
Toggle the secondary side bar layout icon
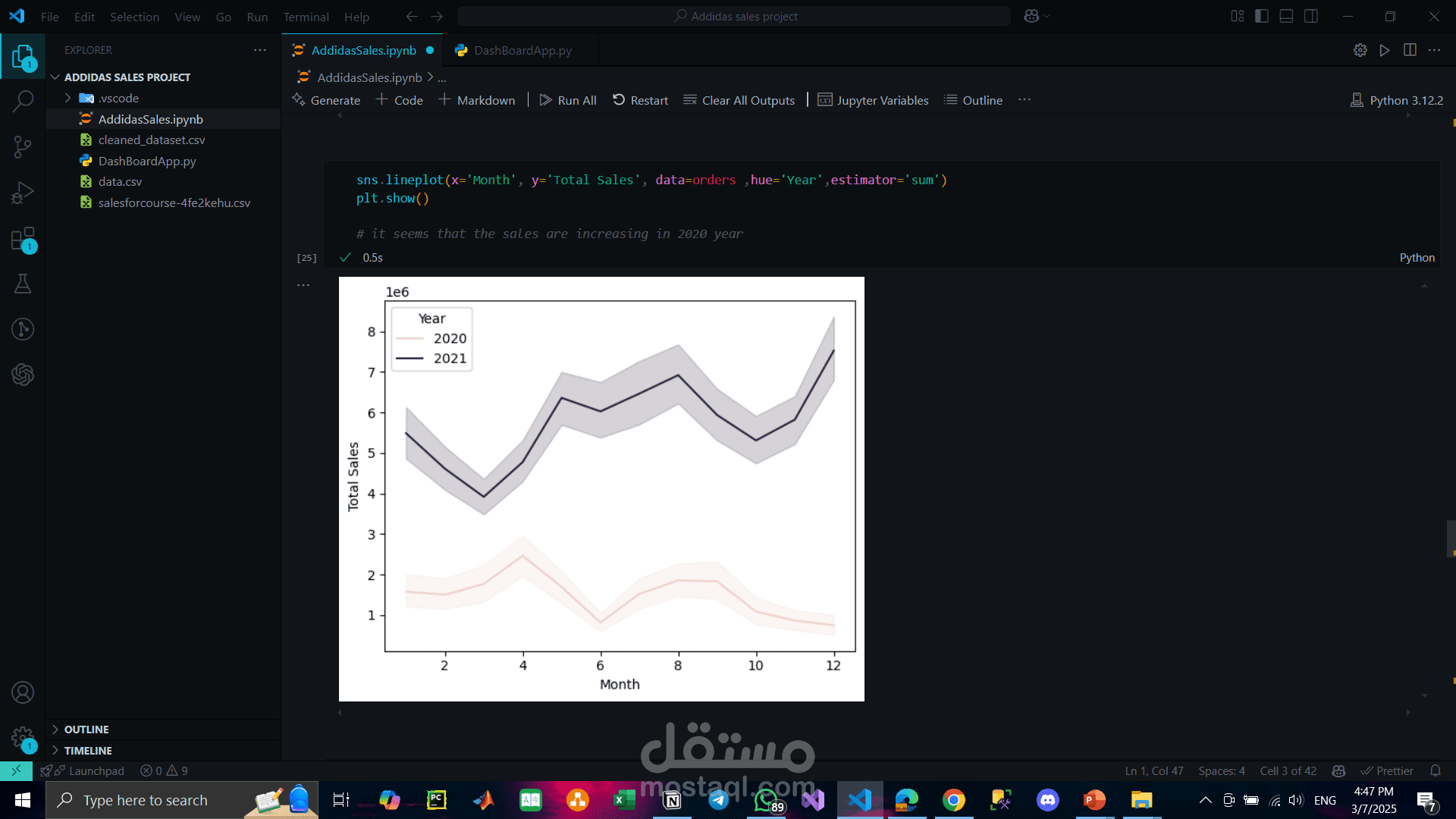[x=1311, y=16]
